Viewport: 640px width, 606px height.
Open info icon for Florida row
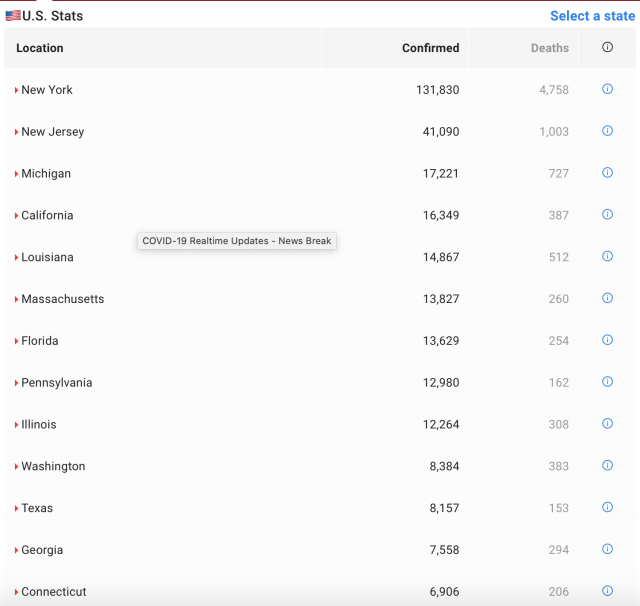[607, 340]
